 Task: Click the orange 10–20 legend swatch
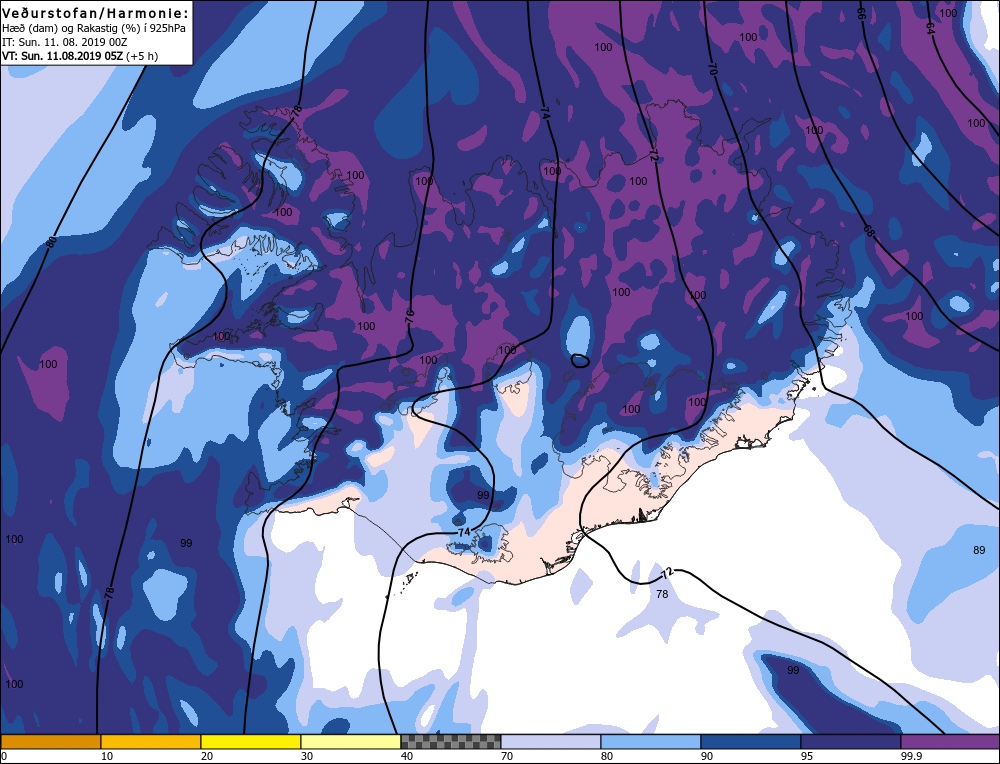click(151, 742)
